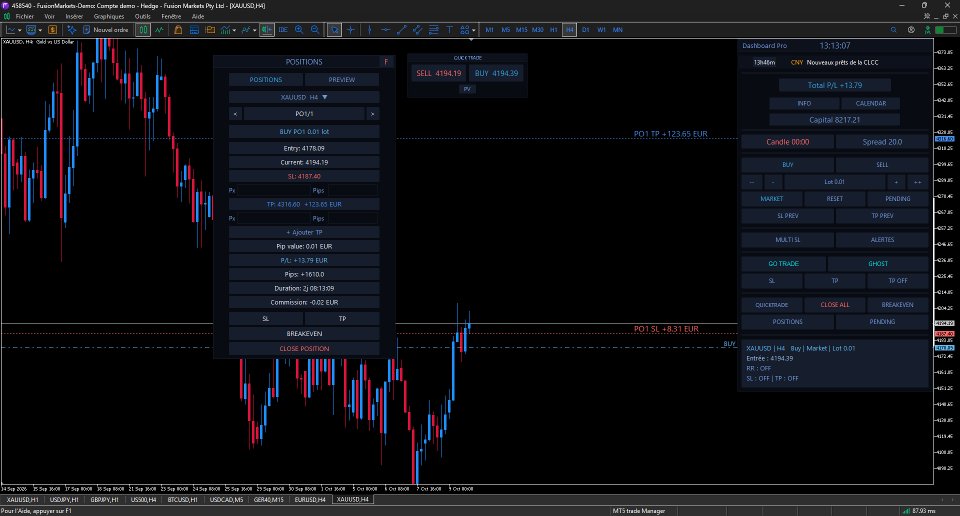Switch timeframe to D1
Screen dimensions: 960x516
tap(585, 29)
